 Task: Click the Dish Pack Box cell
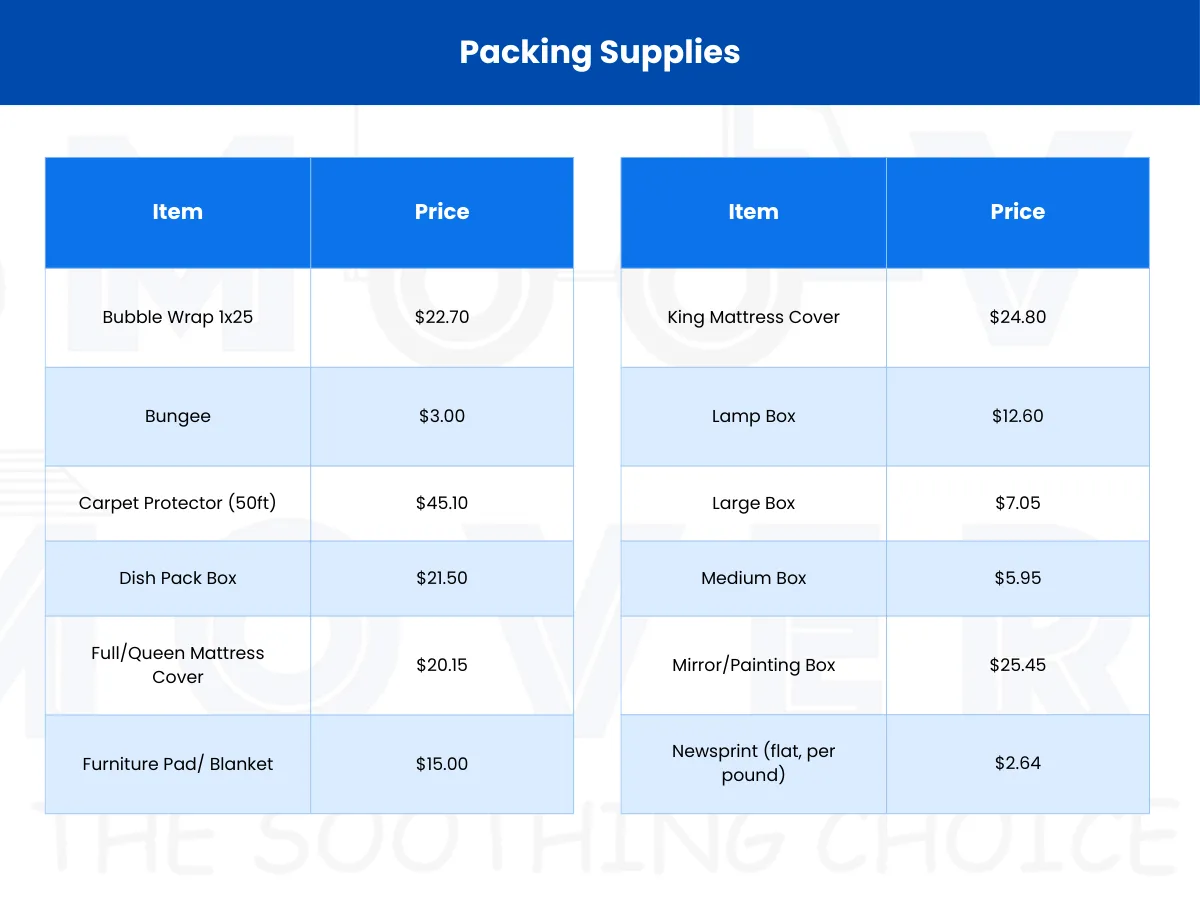(178, 578)
